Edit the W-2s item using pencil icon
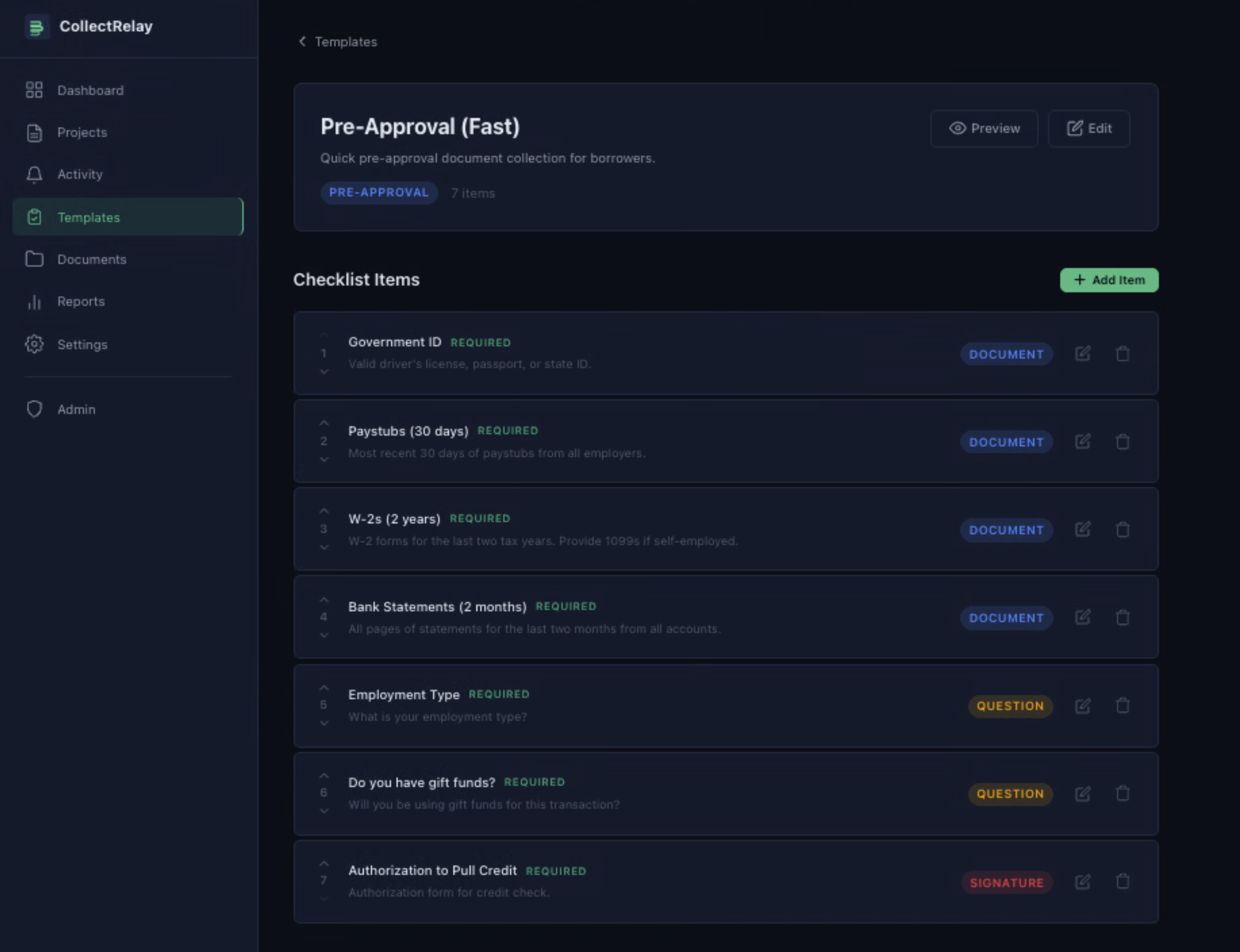This screenshot has width=1240, height=952. 1082,529
